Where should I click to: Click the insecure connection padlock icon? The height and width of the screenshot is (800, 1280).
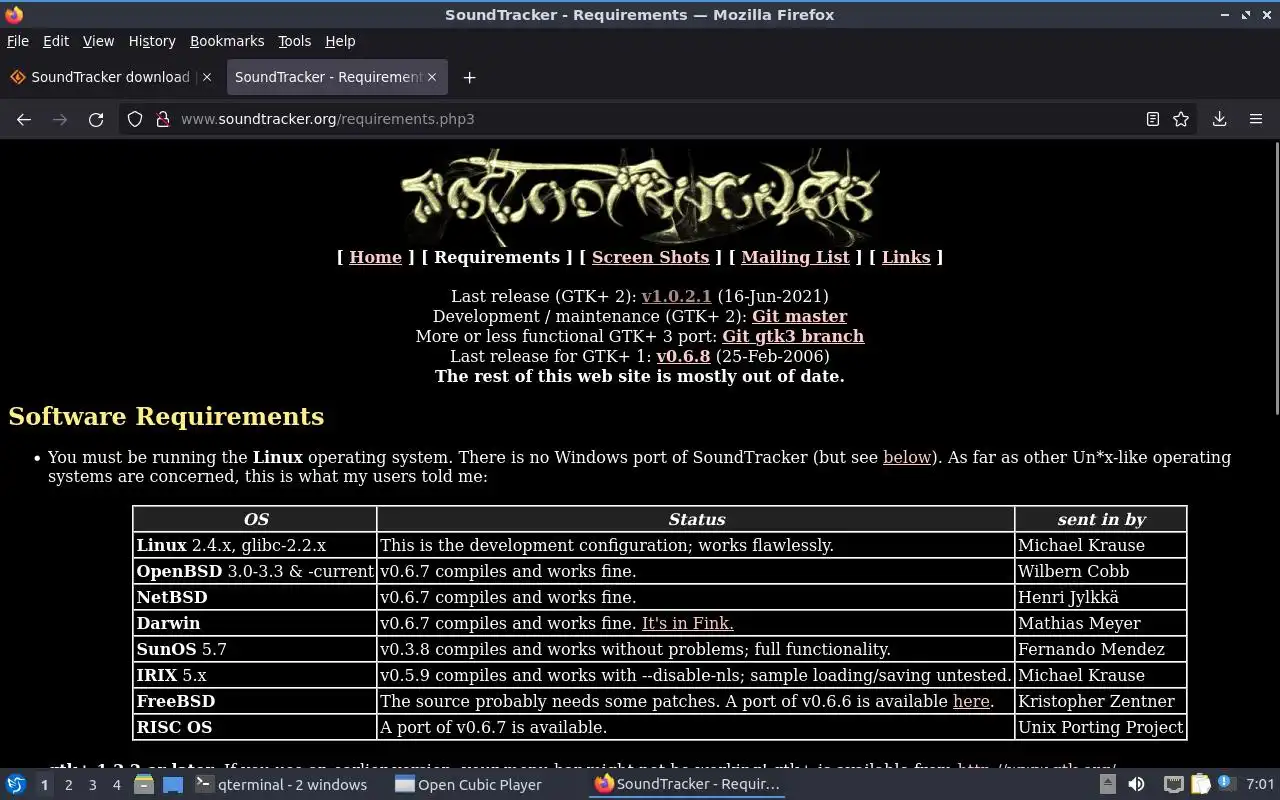[x=163, y=119]
